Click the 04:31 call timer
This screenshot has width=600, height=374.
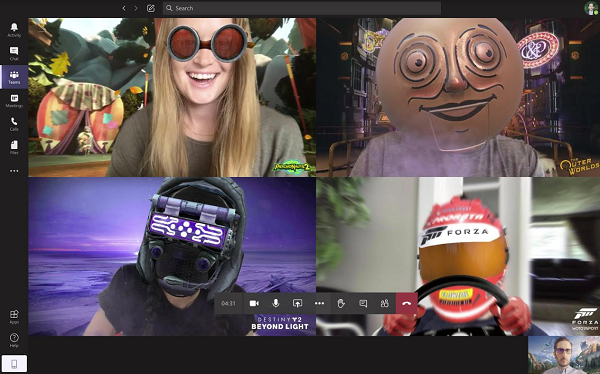[228, 304]
